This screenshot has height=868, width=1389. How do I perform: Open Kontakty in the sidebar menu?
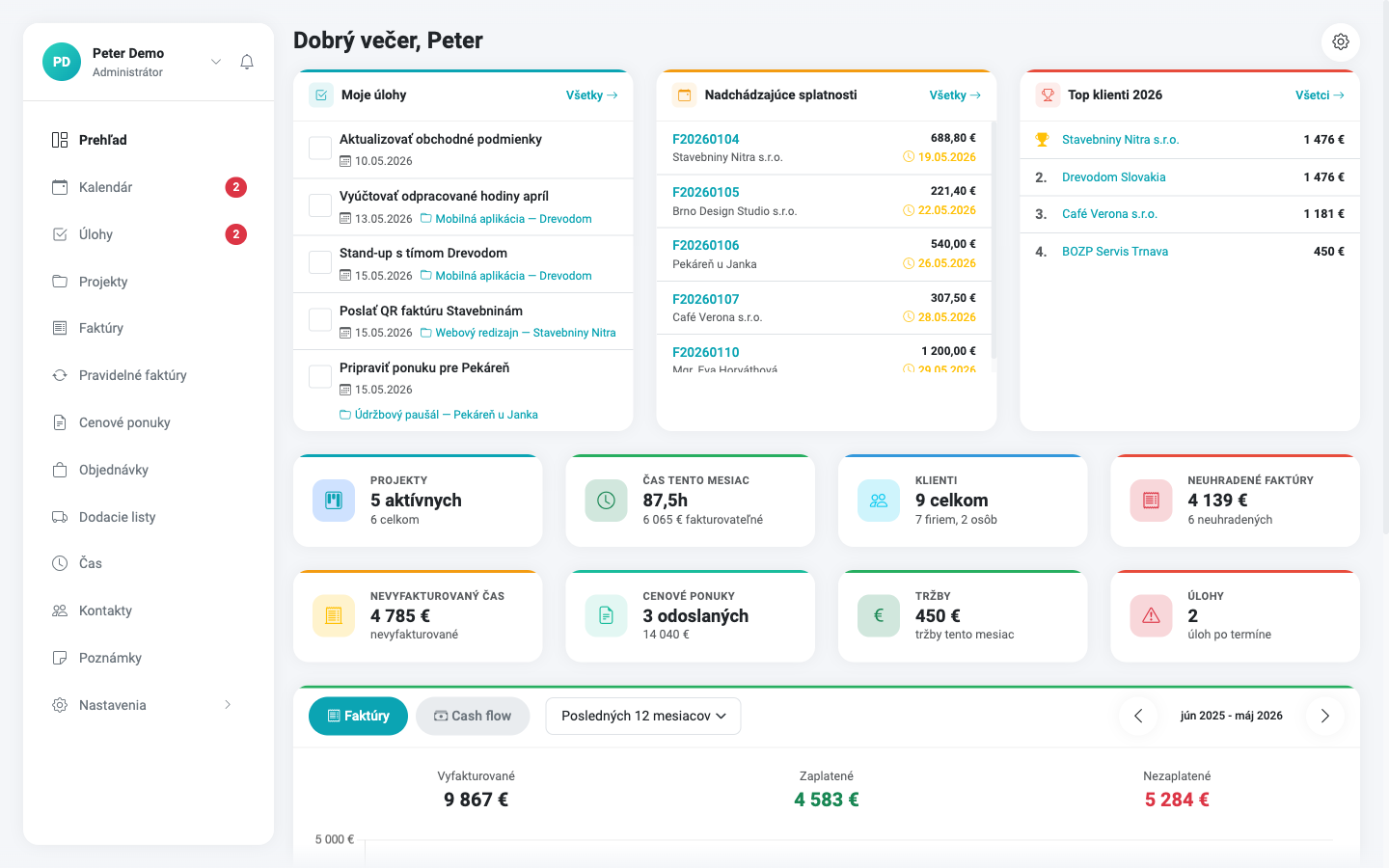[x=149, y=610]
